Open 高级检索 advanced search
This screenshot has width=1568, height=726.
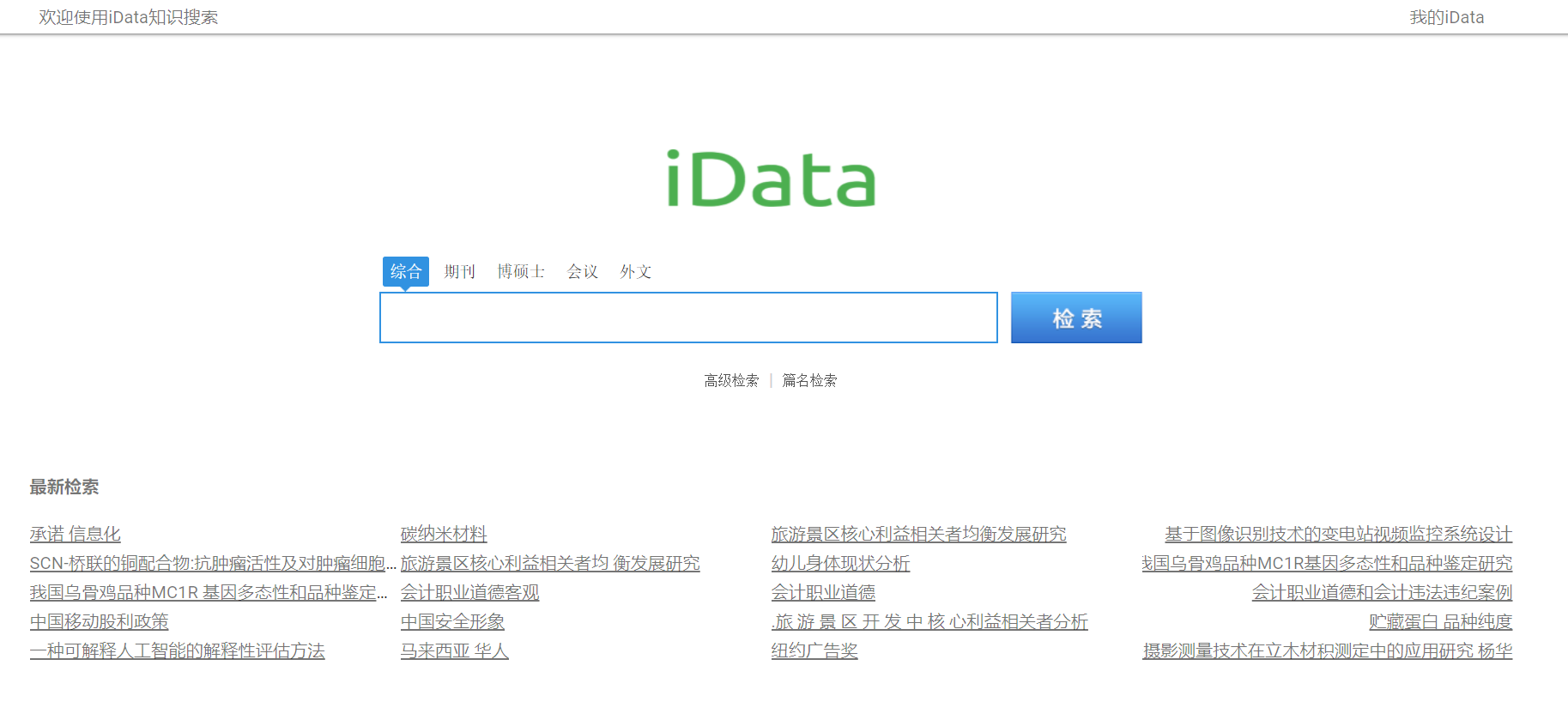coord(731,380)
